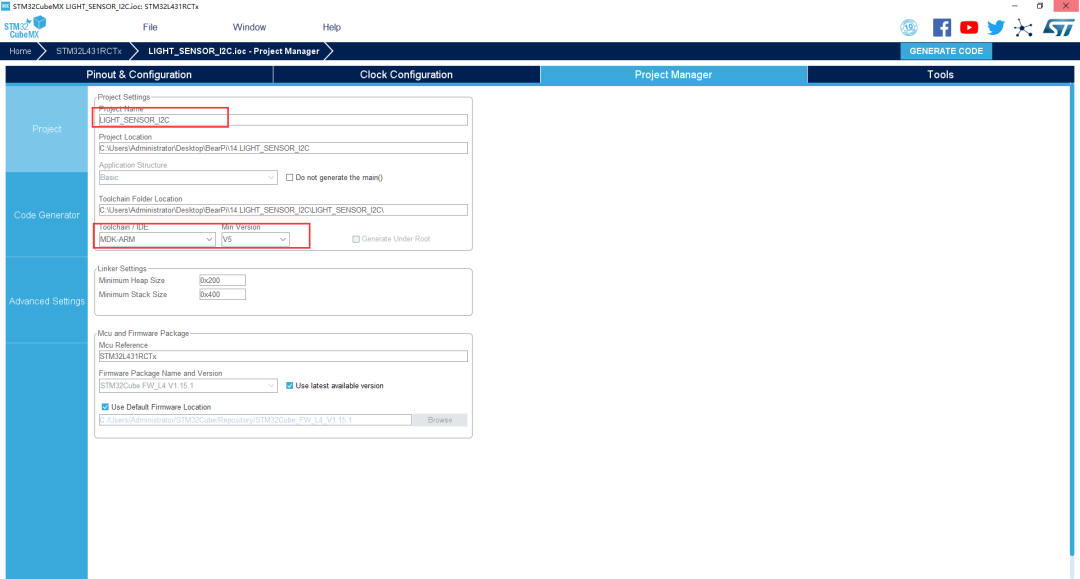The width and height of the screenshot is (1080, 579).
Task: Open the Code Generator side section
Action: click(47, 215)
